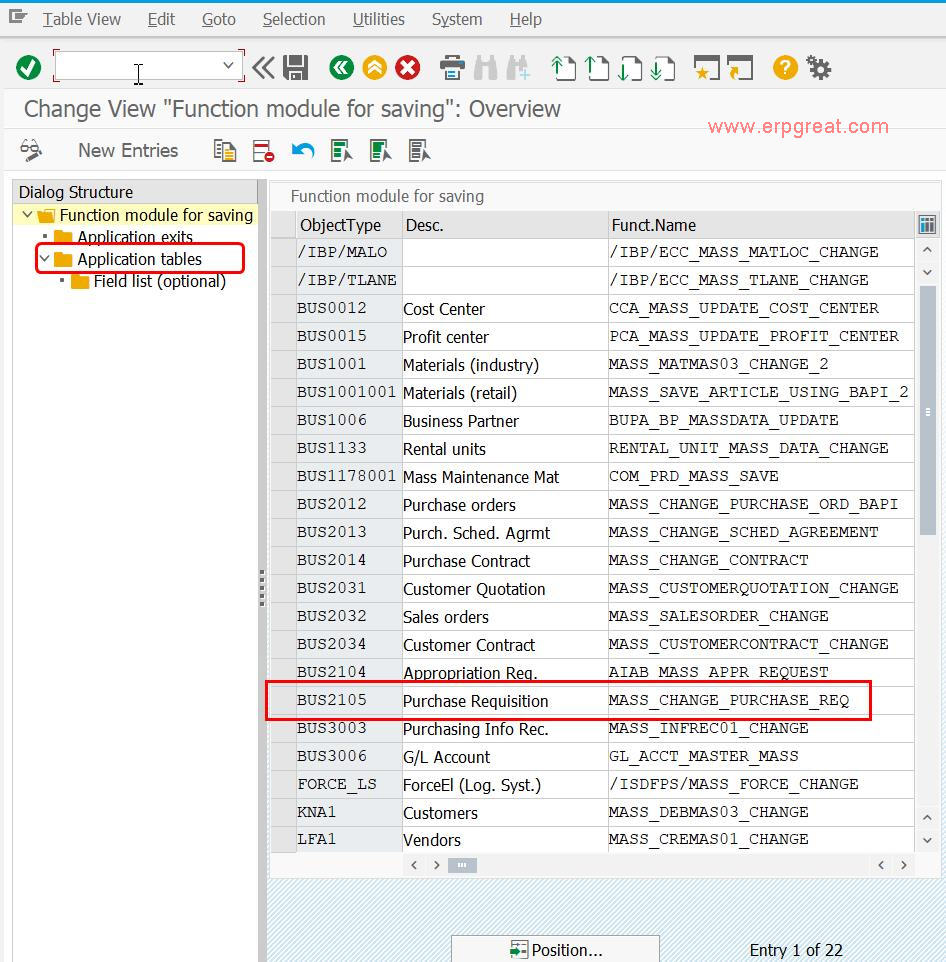The width and height of the screenshot is (946, 962).
Task: Go to Last Page icon
Action: [x=663, y=67]
